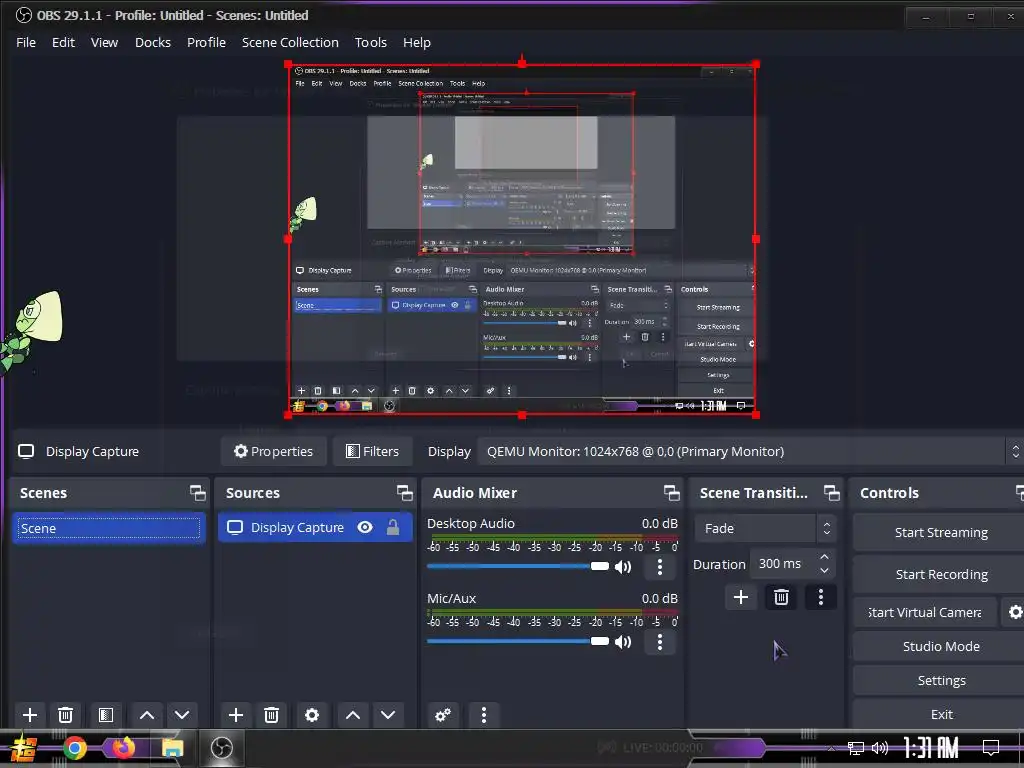Open the Scene Collection menu
The height and width of the screenshot is (768, 1024).
click(x=290, y=42)
